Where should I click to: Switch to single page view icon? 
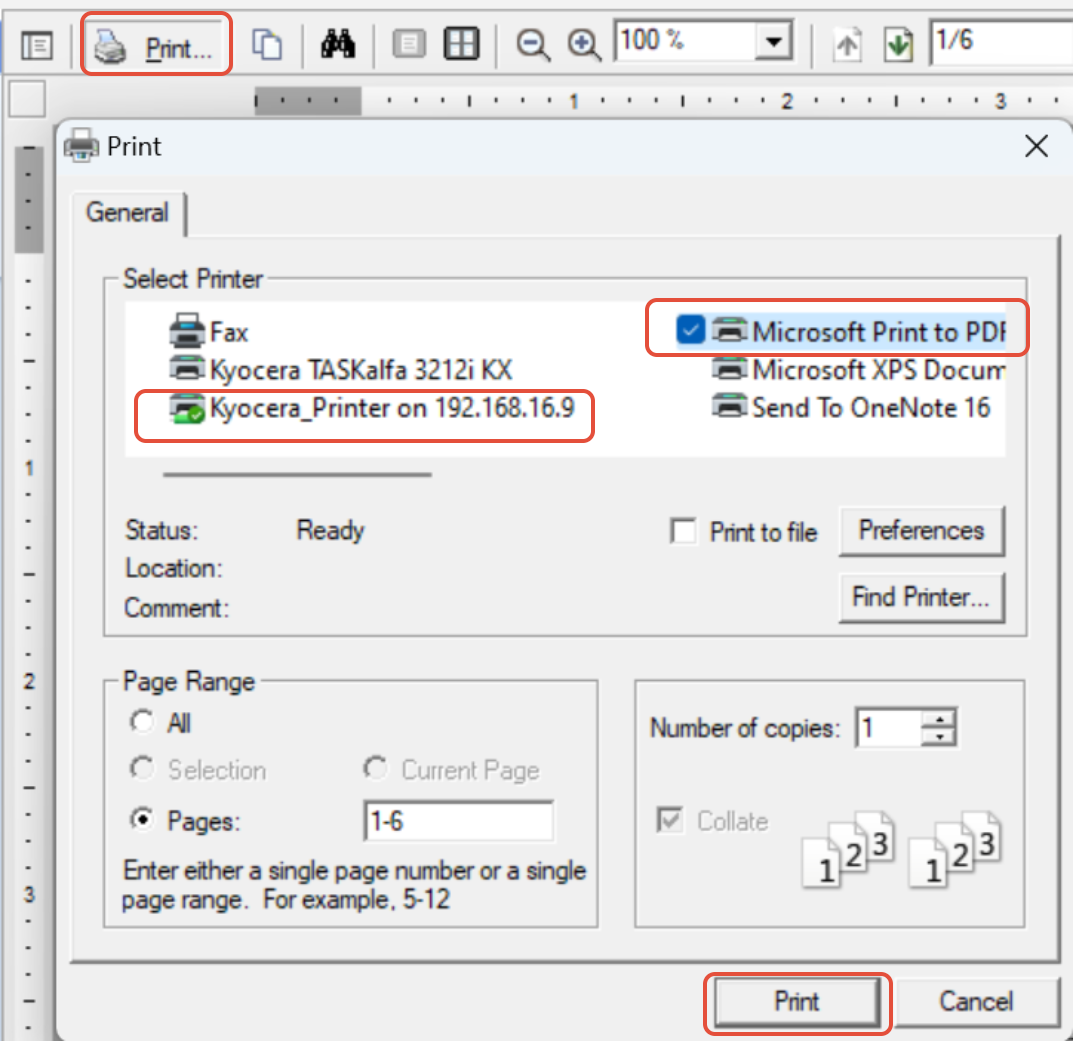[409, 44]
